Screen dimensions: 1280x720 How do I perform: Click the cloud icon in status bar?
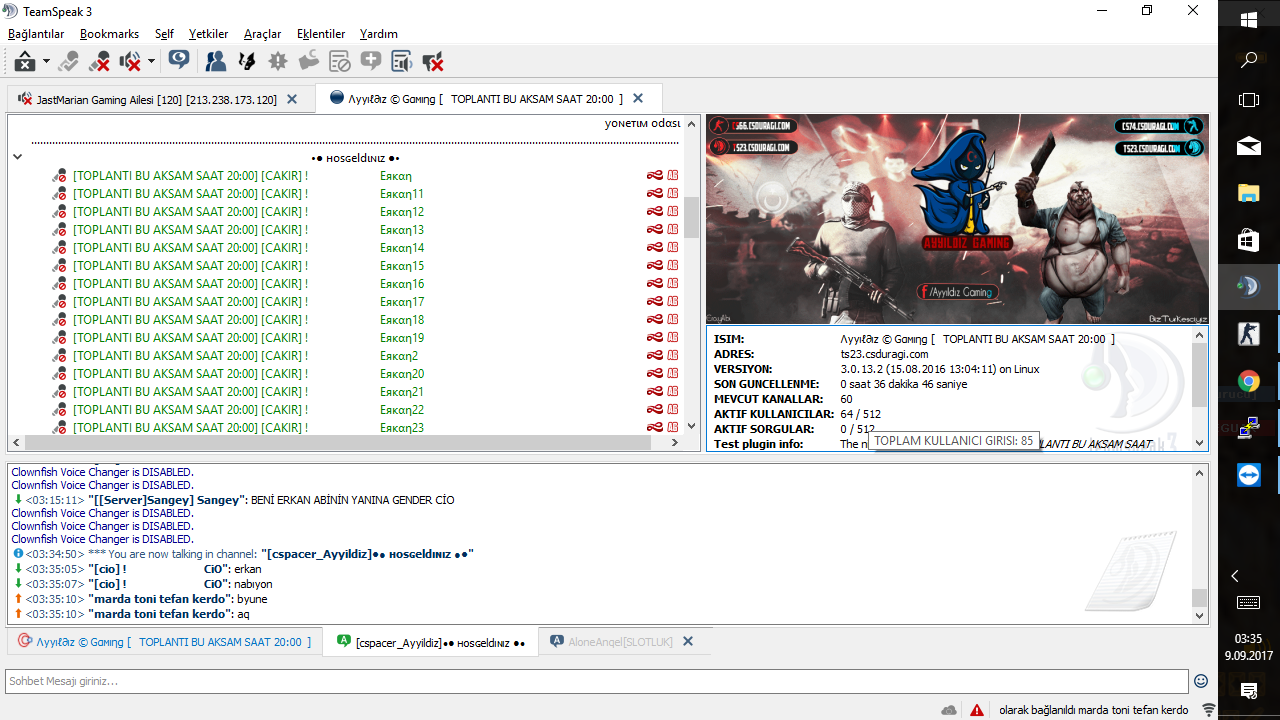point(949,710)
